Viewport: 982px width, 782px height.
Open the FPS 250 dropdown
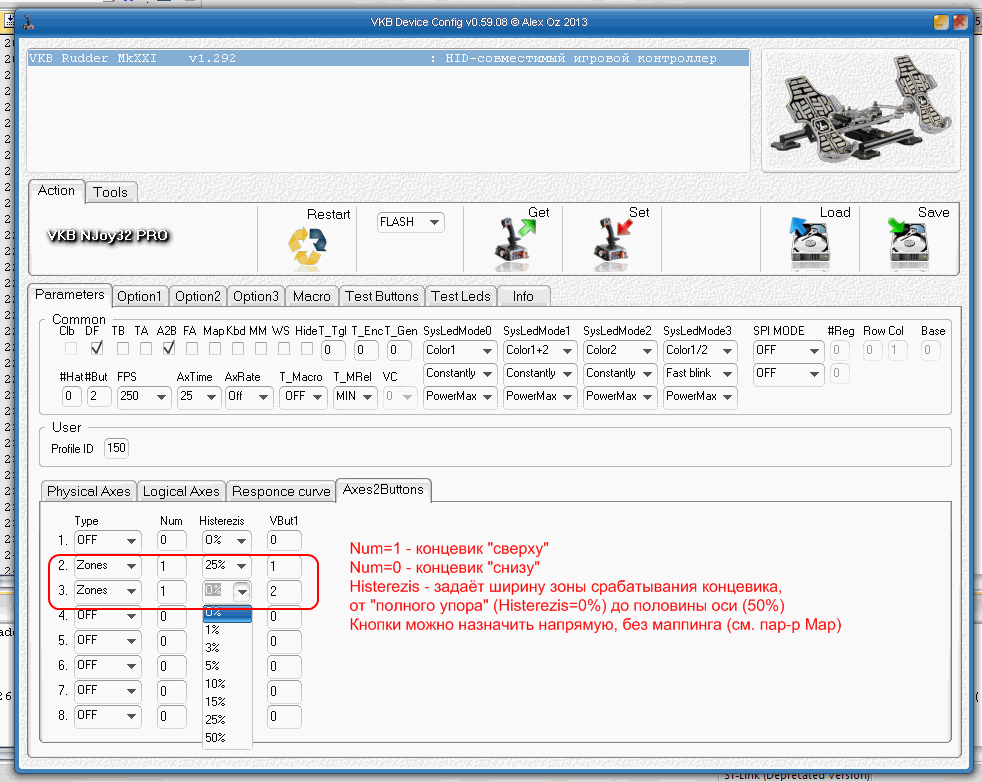tap(143, 396)
